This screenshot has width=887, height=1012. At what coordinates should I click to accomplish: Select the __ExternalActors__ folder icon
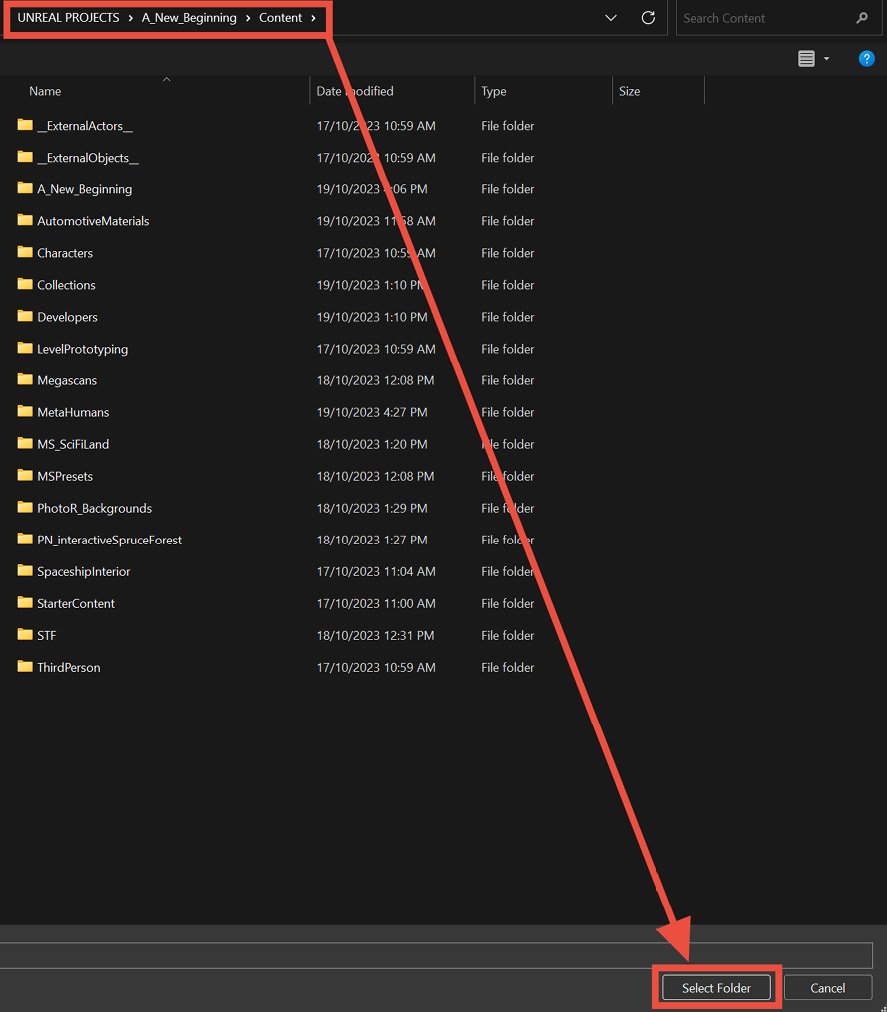[25, 125]
